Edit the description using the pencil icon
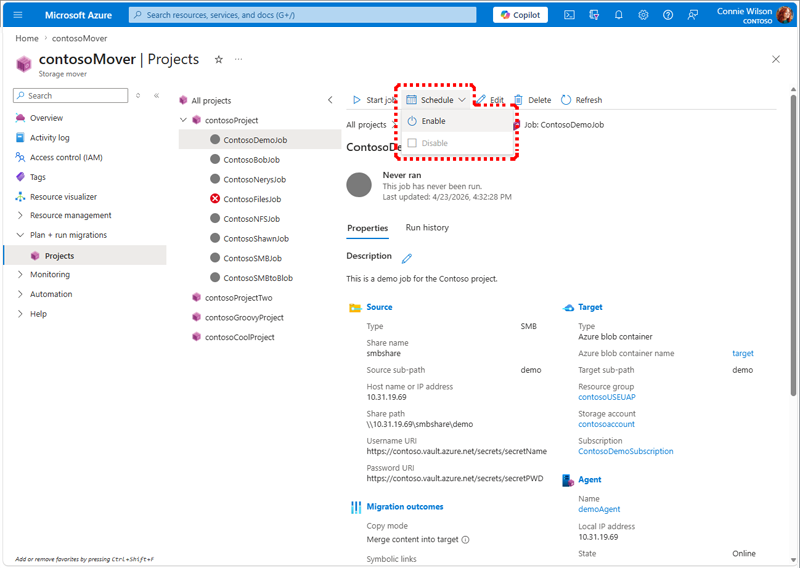800x568 pixels. (407, 258)
